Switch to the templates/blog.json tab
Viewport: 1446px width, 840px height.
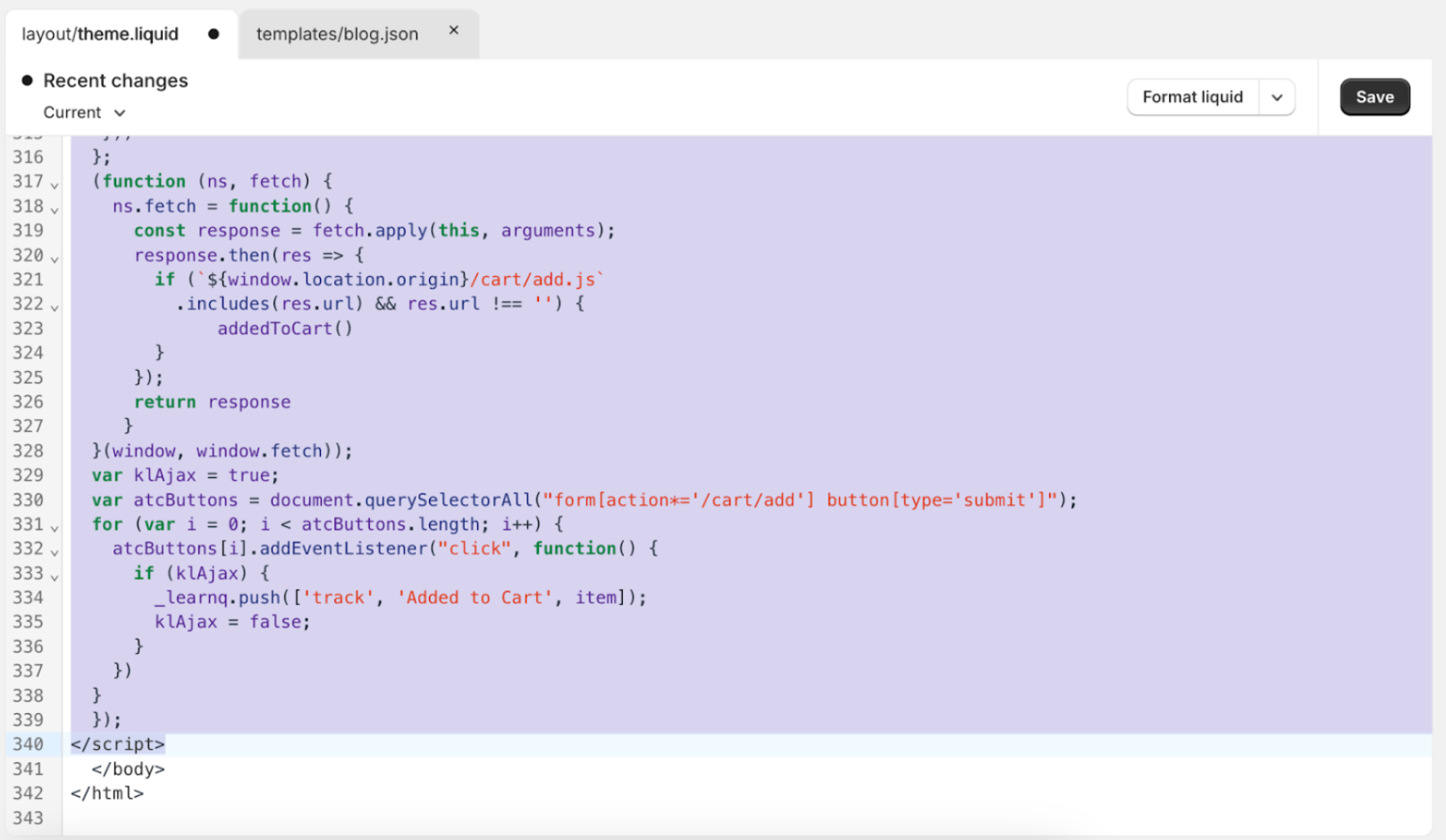337,34
